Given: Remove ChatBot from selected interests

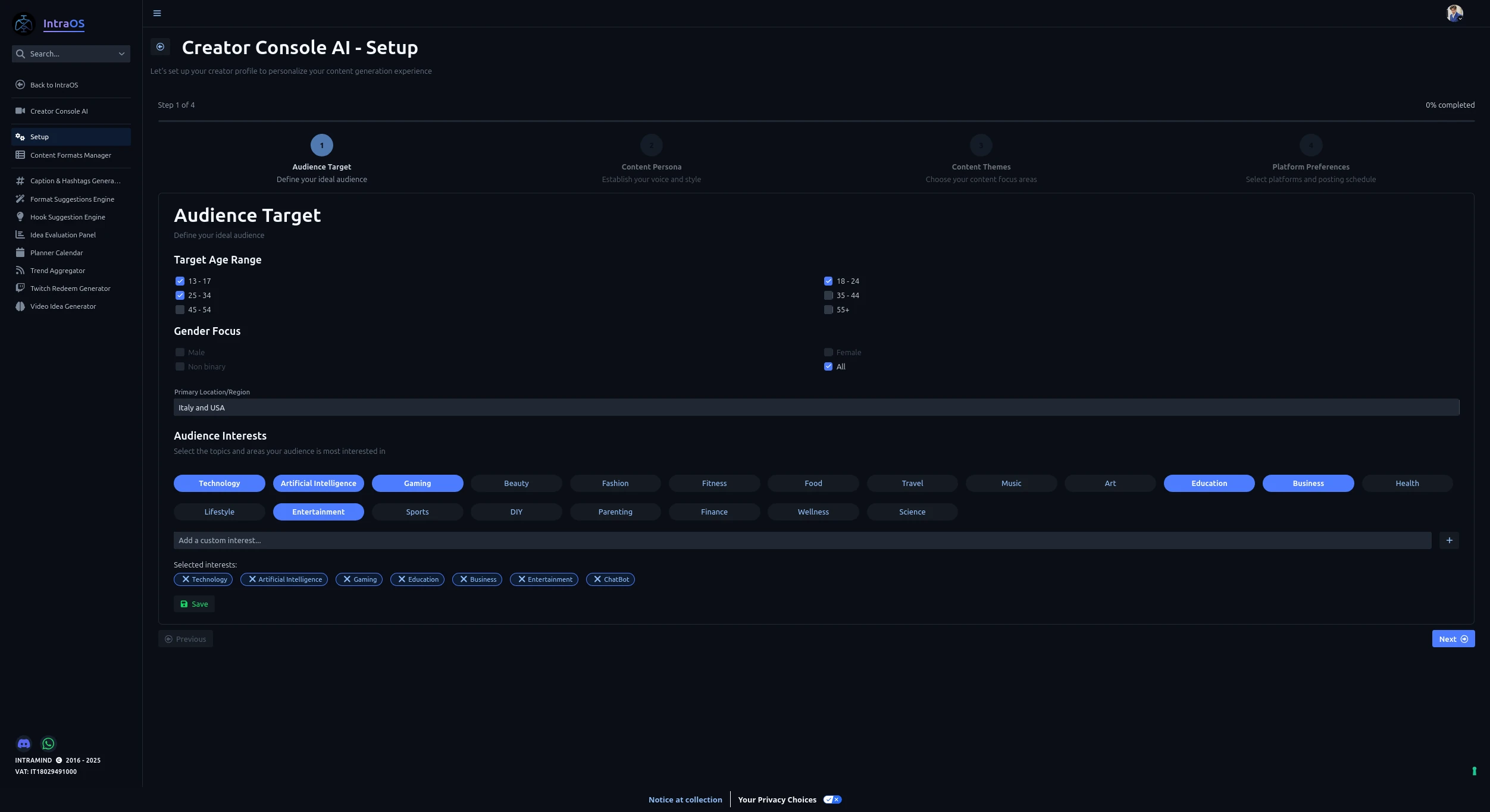Looking at the screenshot, I should click(x=597, y=579).
